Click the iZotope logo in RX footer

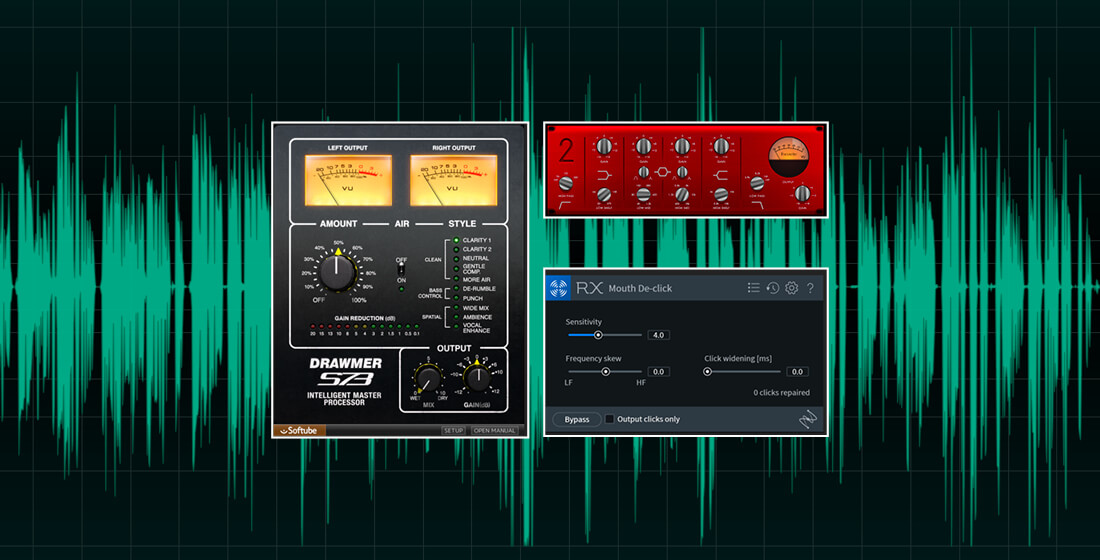point(808,419)
